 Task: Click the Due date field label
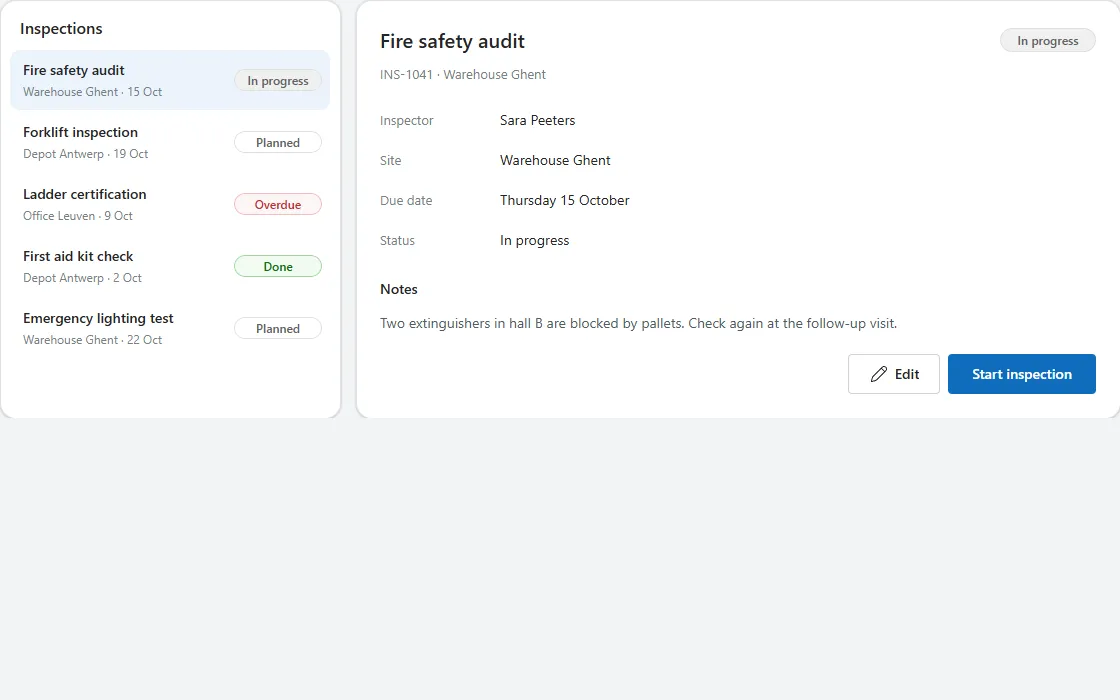coord(406,200)
